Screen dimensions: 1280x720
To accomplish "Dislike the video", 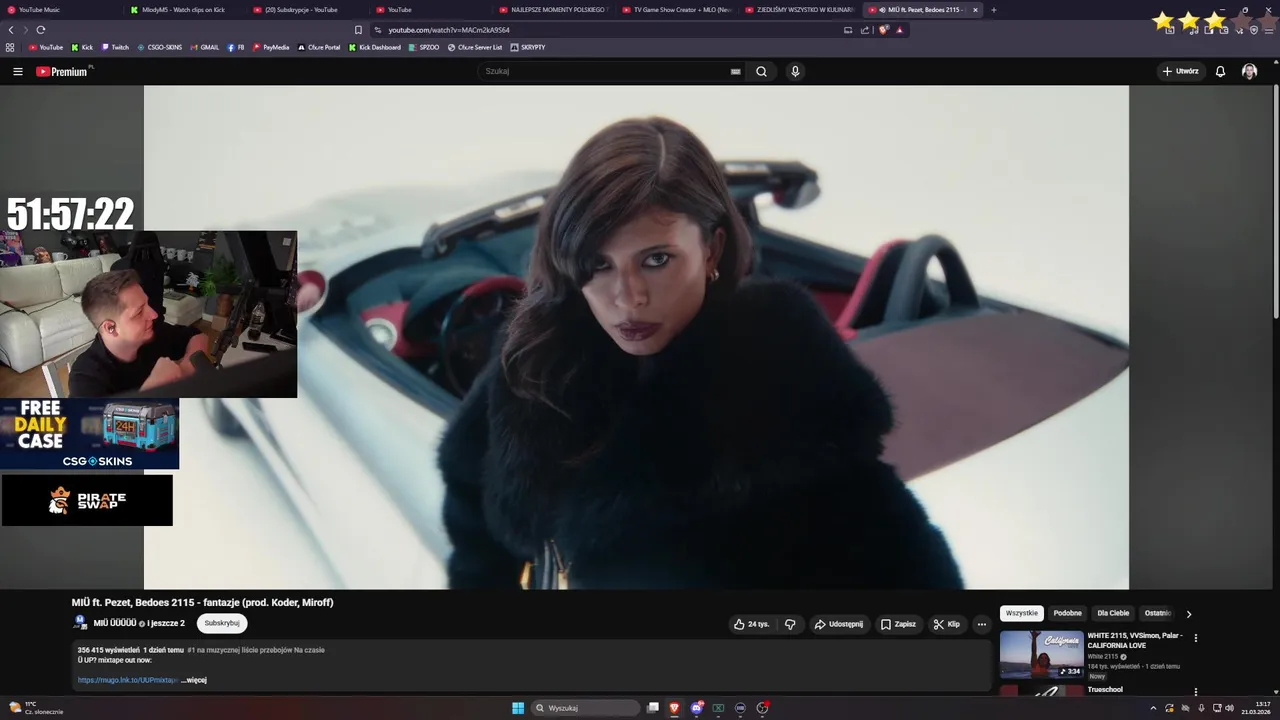I will click(x=790, y=624).
